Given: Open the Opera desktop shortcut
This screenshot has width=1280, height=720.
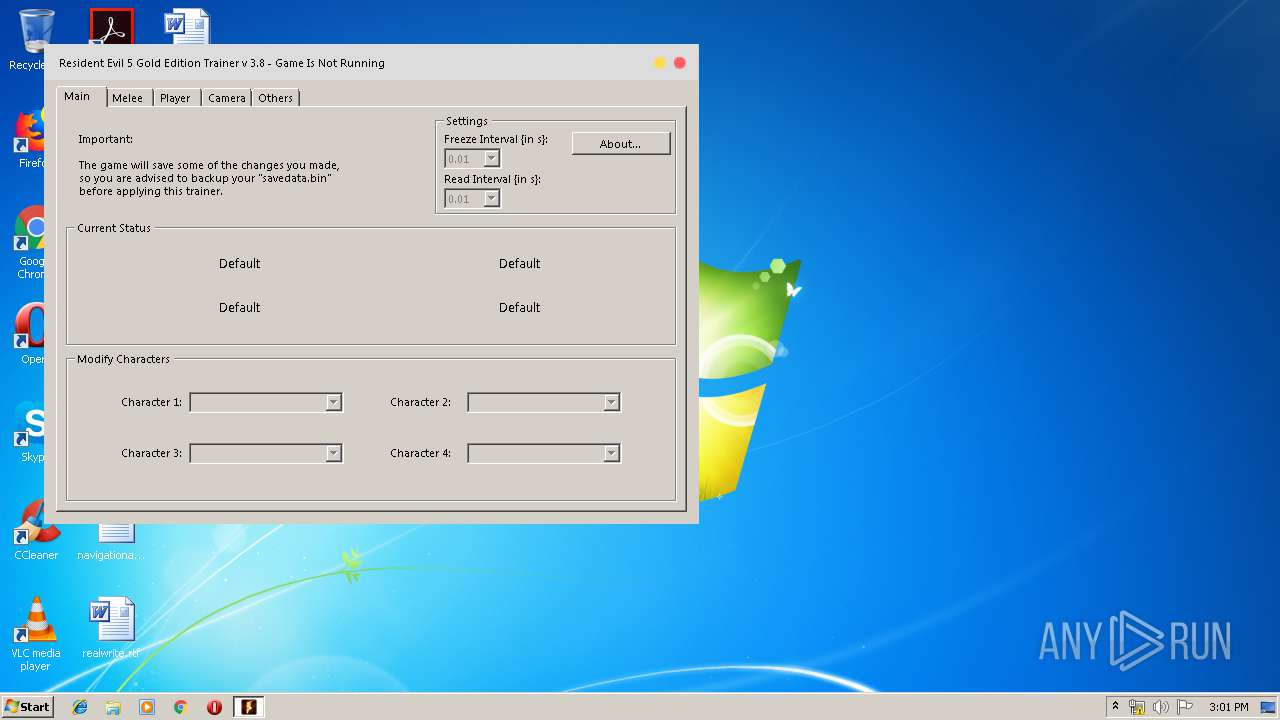Looking at the screenshot, I should tap(30, 333).
